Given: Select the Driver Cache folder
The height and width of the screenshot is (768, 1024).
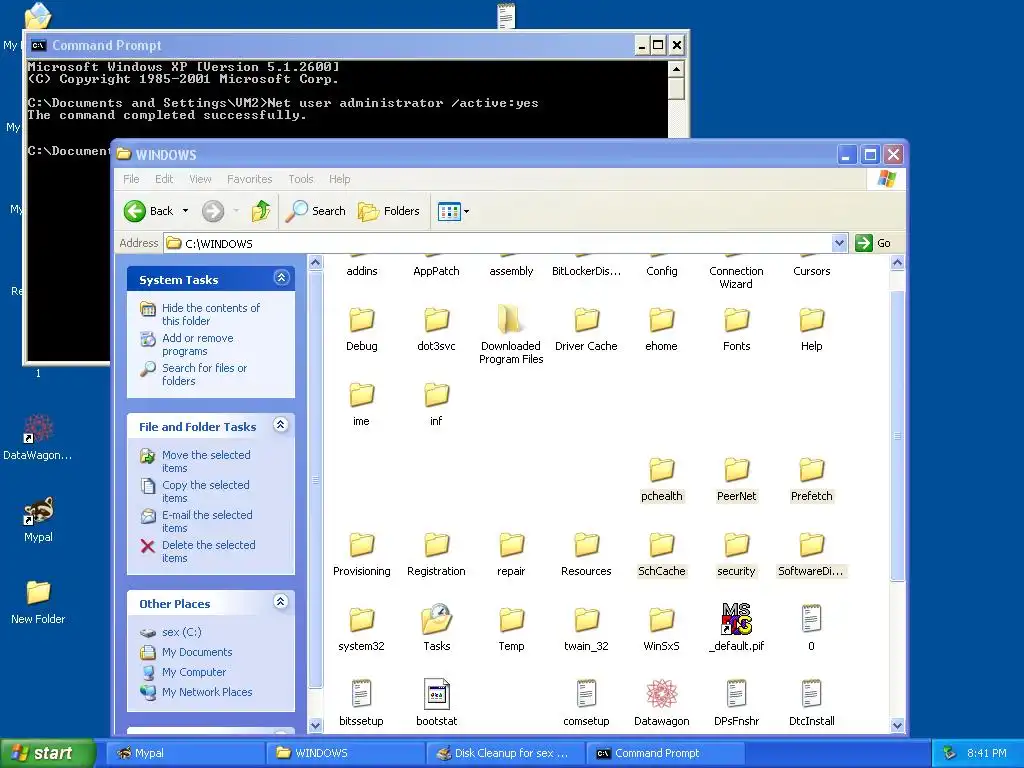Looking at the screenshot, I should coord(586,329).
